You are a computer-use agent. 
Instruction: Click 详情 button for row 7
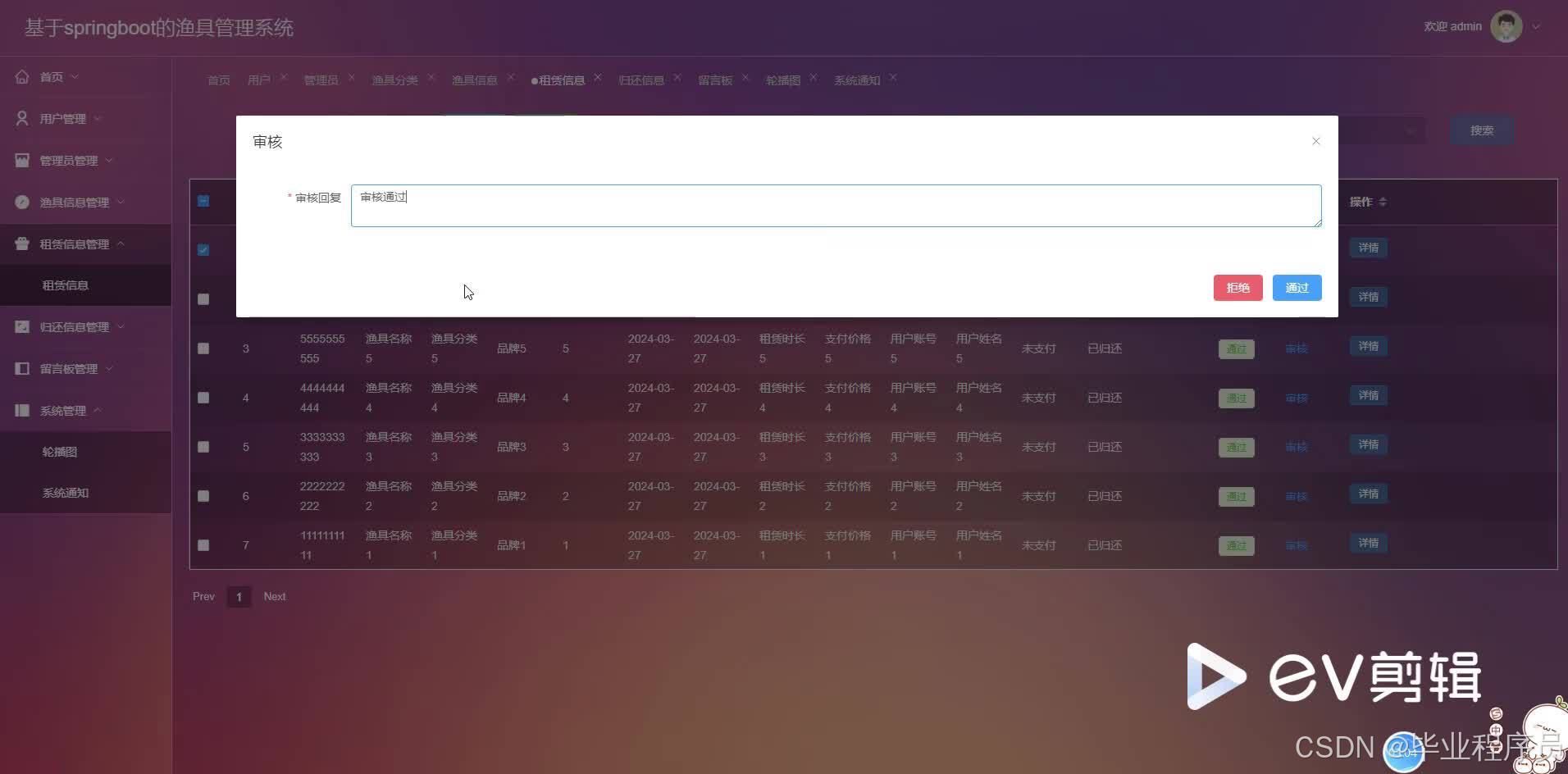[1369, 543]
